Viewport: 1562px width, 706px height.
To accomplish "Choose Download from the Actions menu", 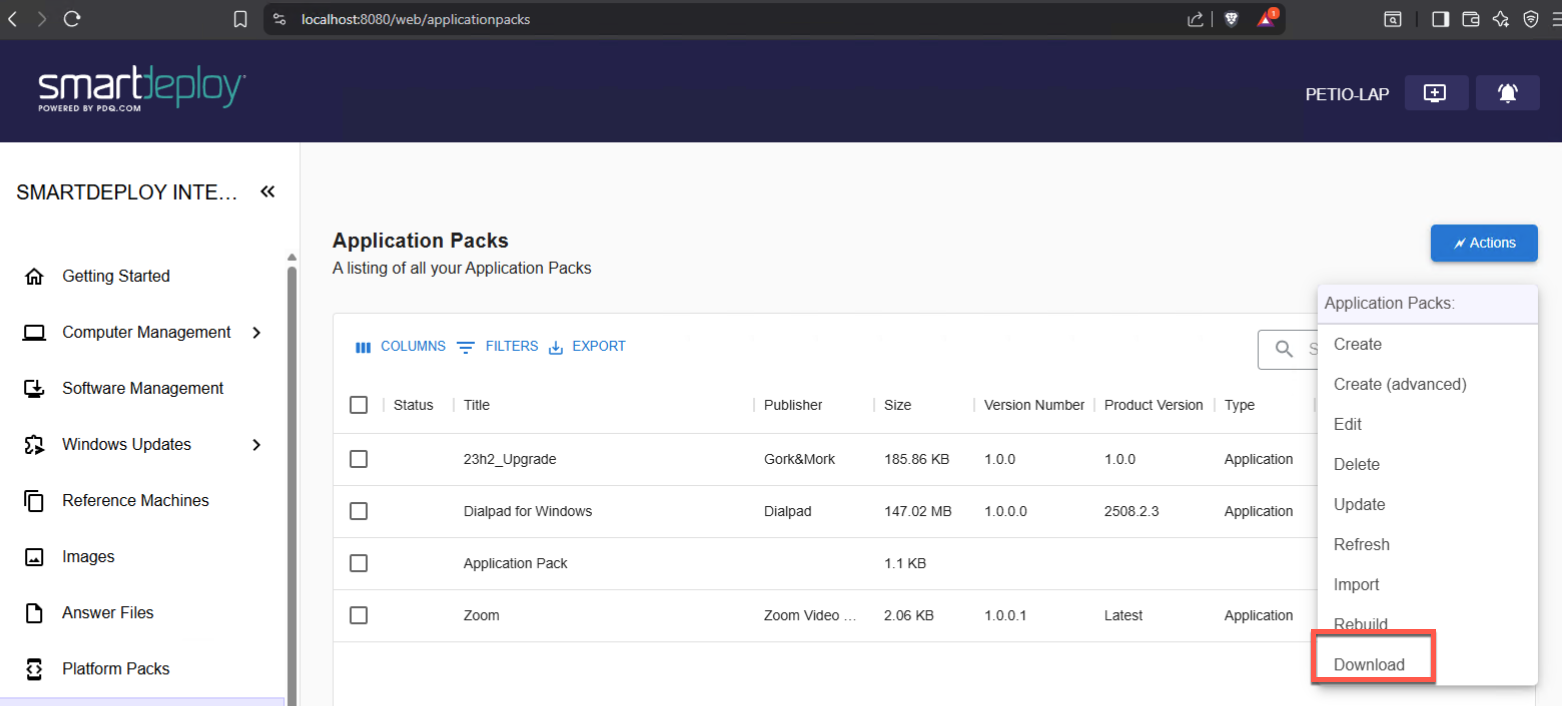I will 1369,665.
